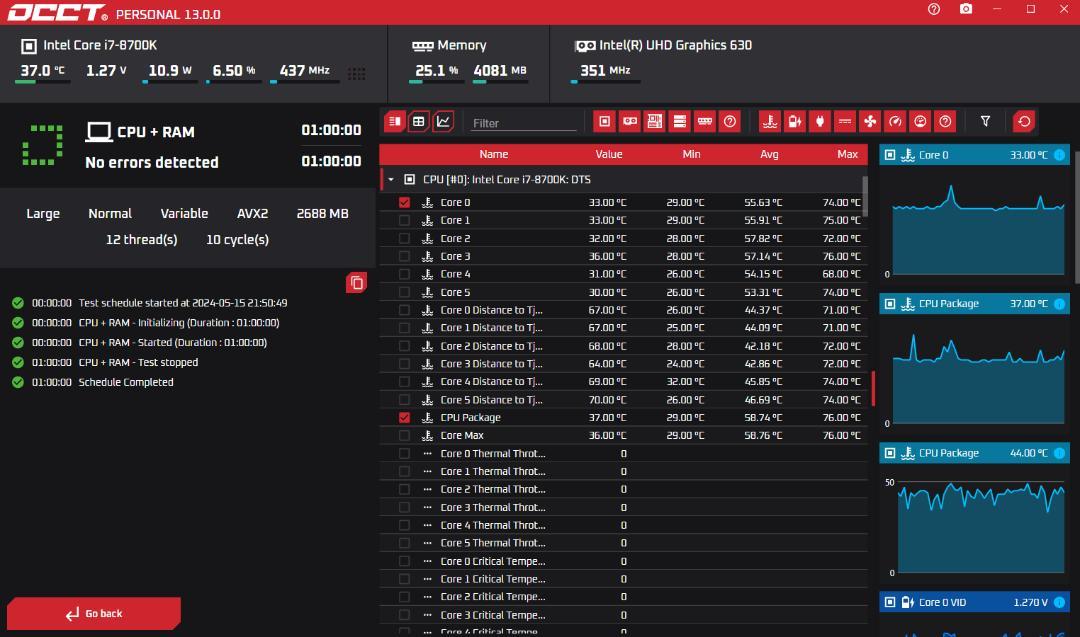Select the 'Large' test setting text
Image resolution: width=1080 pixels, height=637 pixels.
[x=43, y=213]
